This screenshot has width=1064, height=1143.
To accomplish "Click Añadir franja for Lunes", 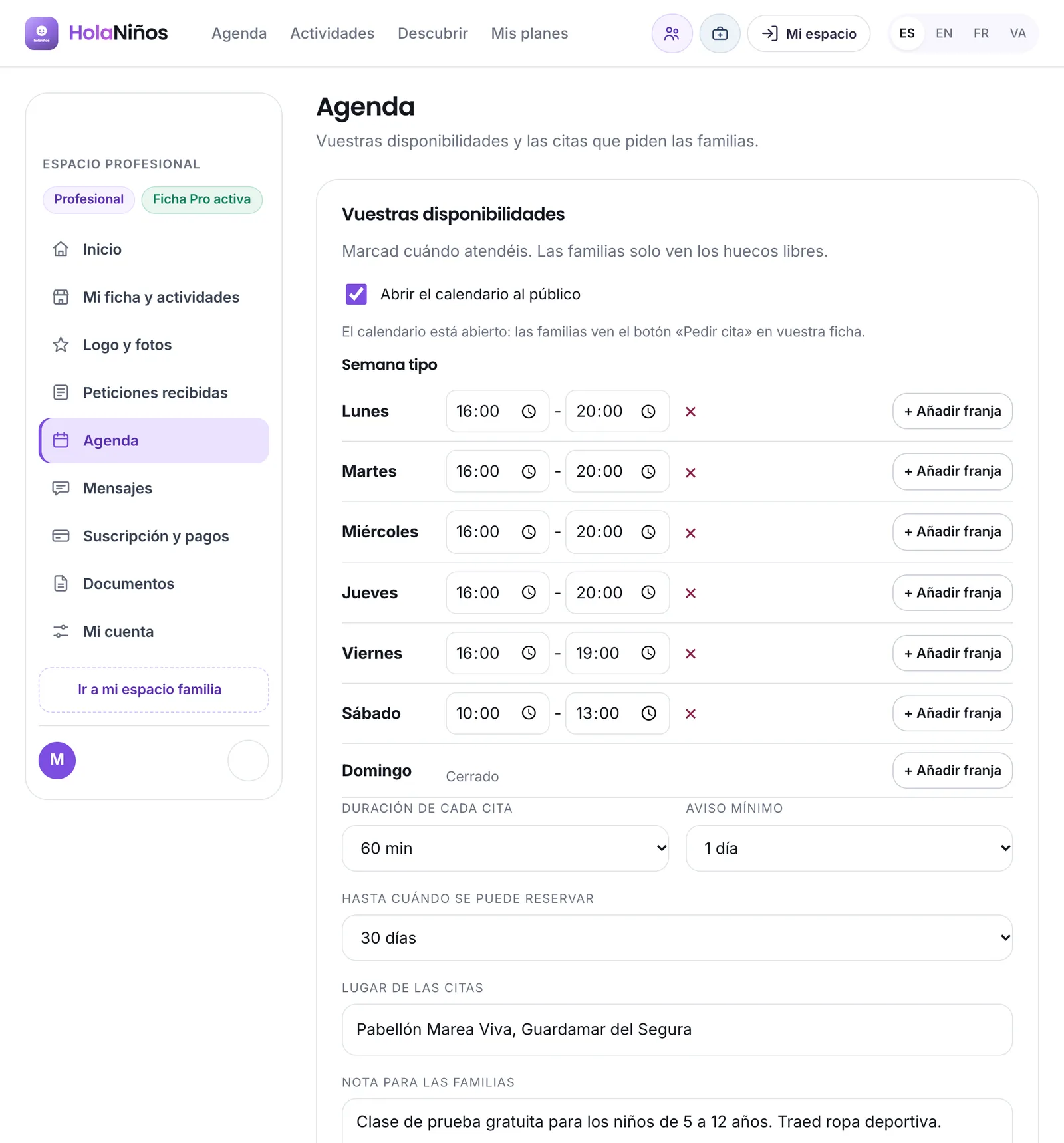I will (952, 411).
